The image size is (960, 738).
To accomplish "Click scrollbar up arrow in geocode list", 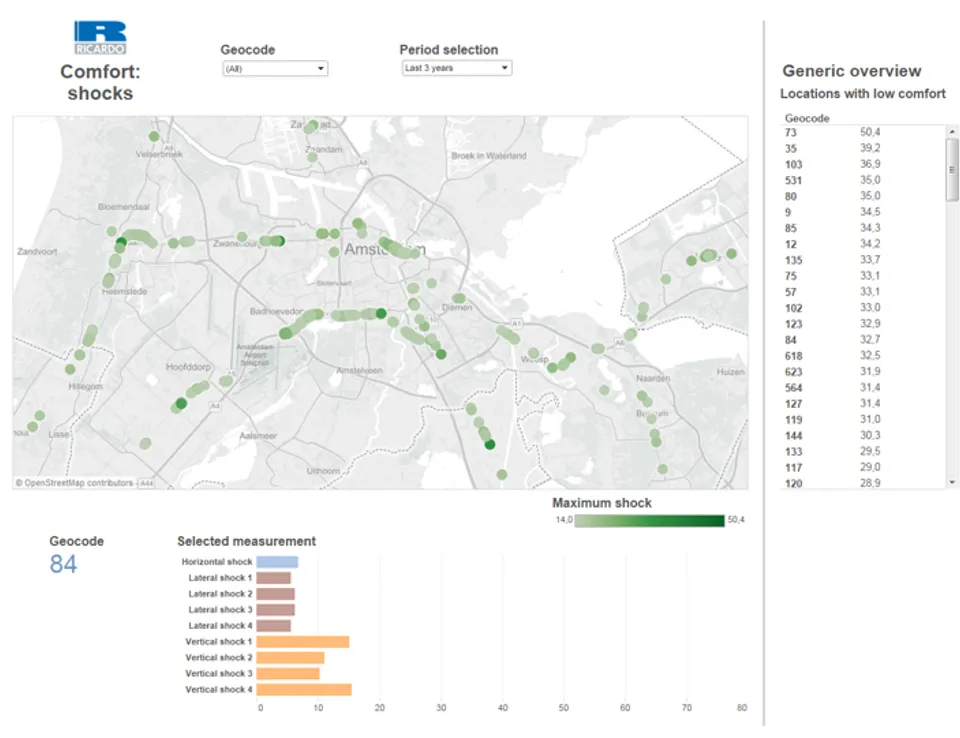I will tap(952, 131).
